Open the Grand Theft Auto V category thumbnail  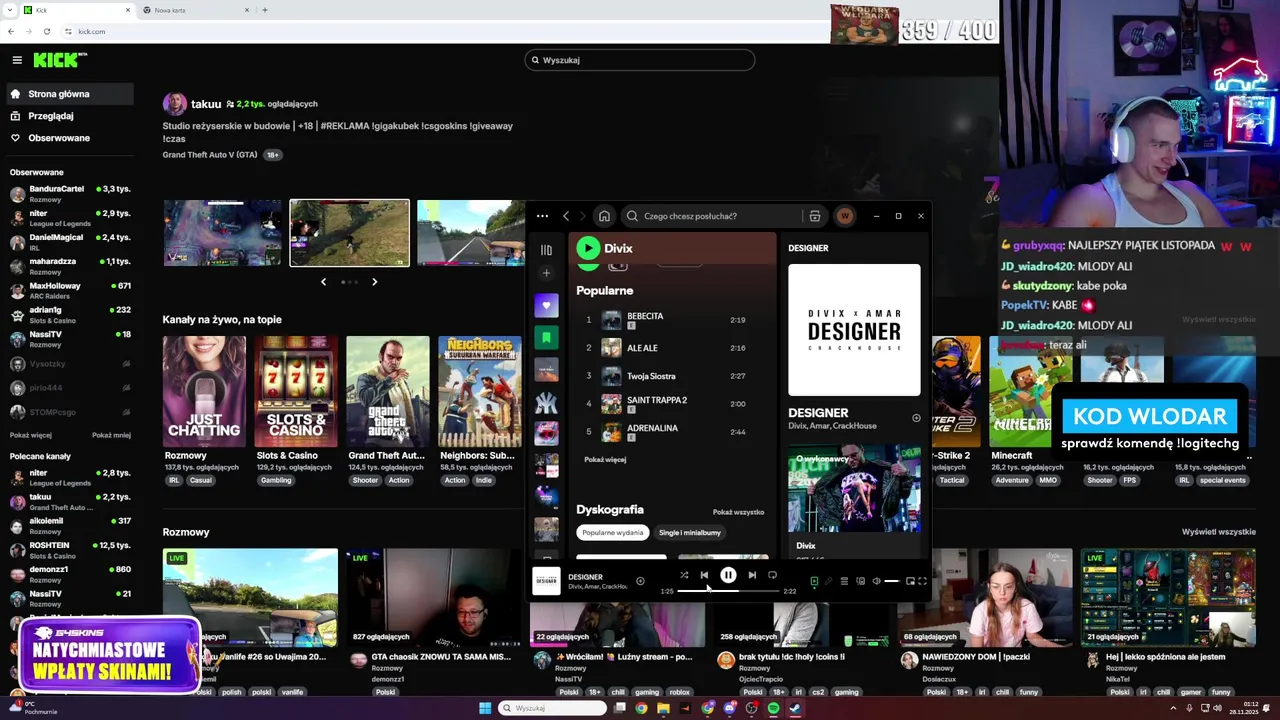pos(388,391)
